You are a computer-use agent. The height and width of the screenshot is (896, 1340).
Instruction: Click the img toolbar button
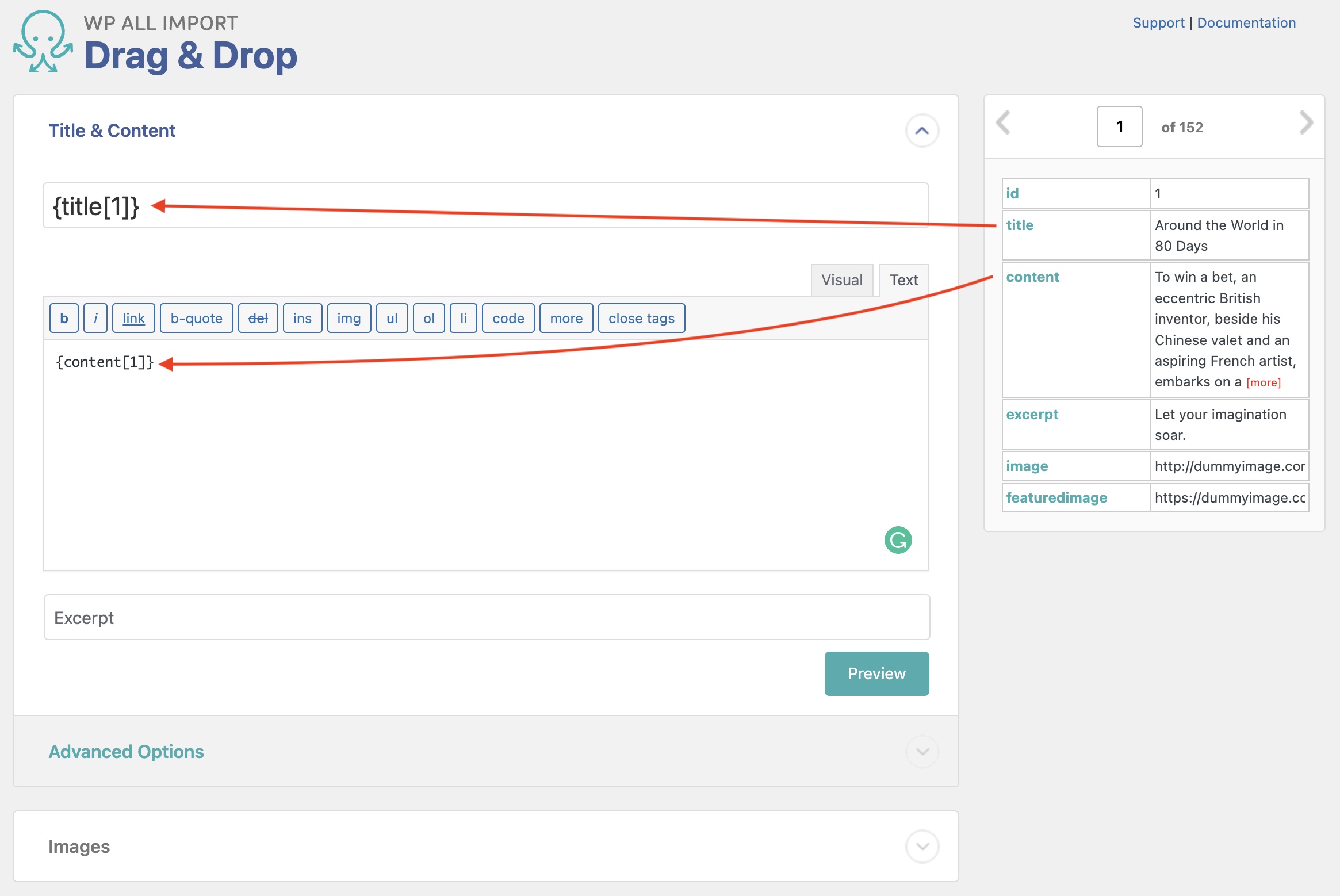(349, 318)
